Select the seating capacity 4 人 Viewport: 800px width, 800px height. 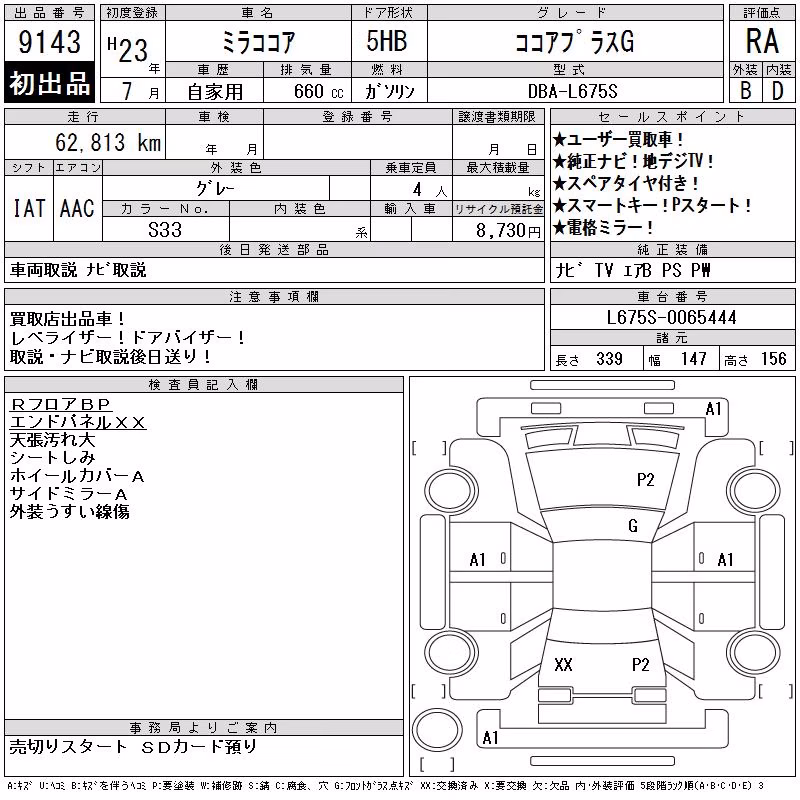coord(430,190)
